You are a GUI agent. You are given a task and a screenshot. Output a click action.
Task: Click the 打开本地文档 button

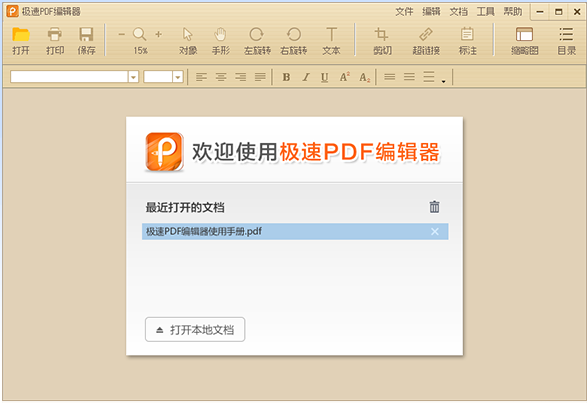pos(195,330)
